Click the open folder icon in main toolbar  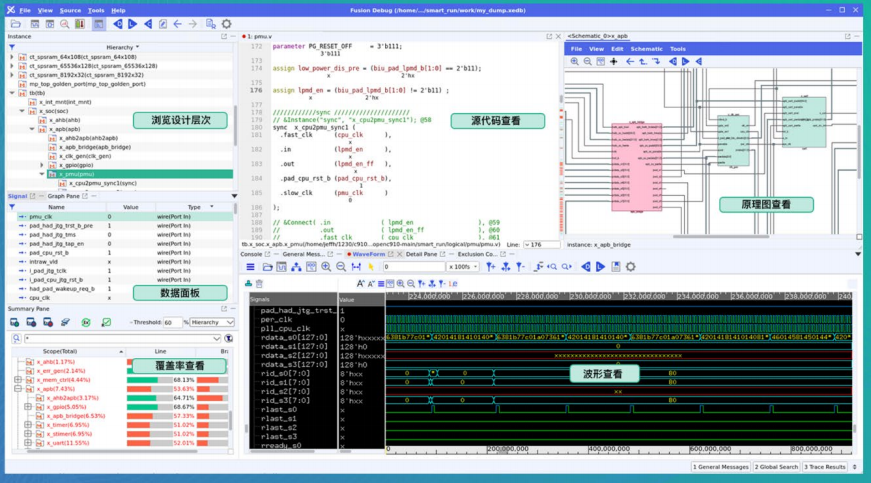click(15, 24)
